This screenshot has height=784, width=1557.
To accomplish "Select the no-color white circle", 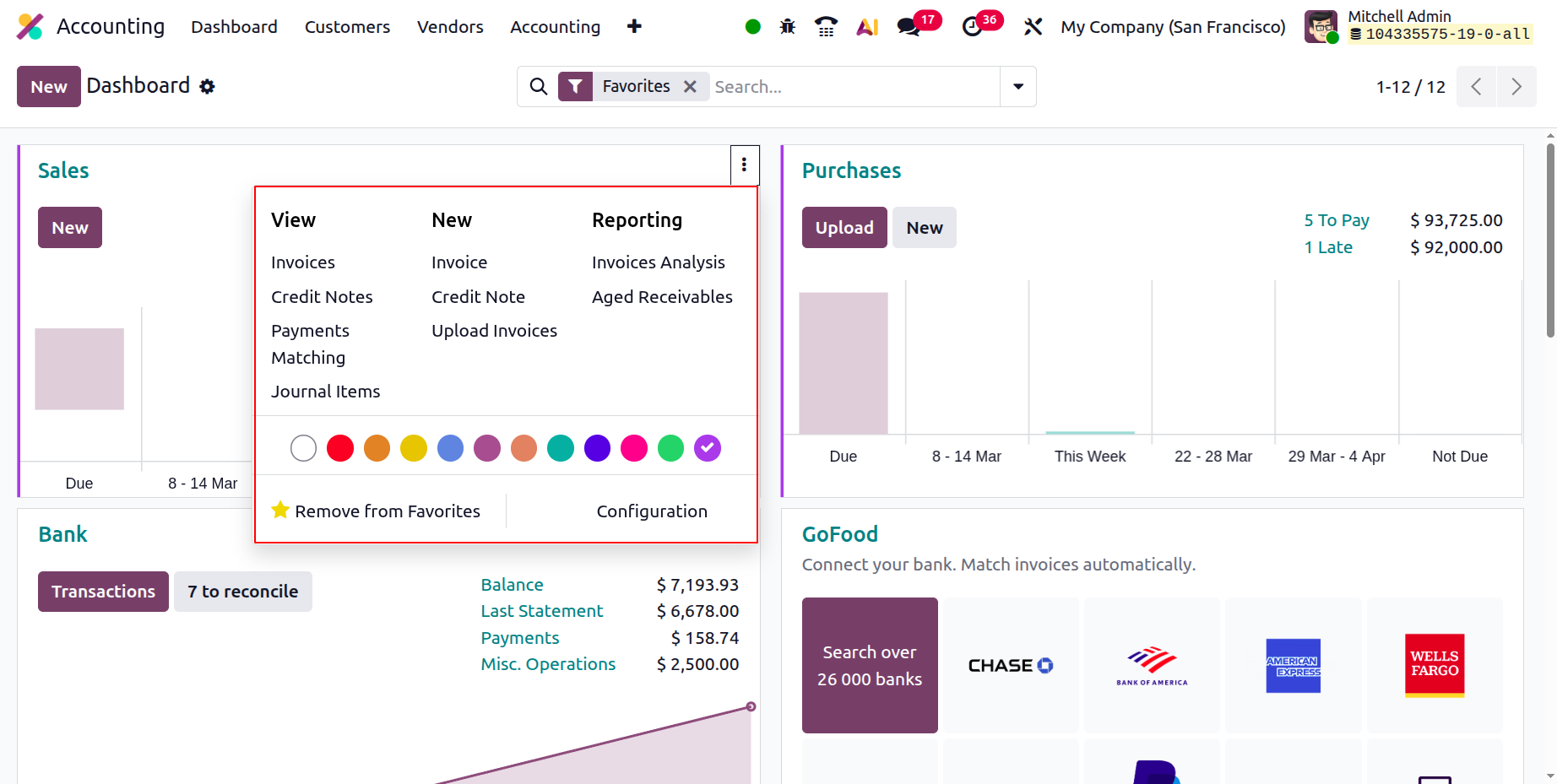I will [x=303, y=448].
